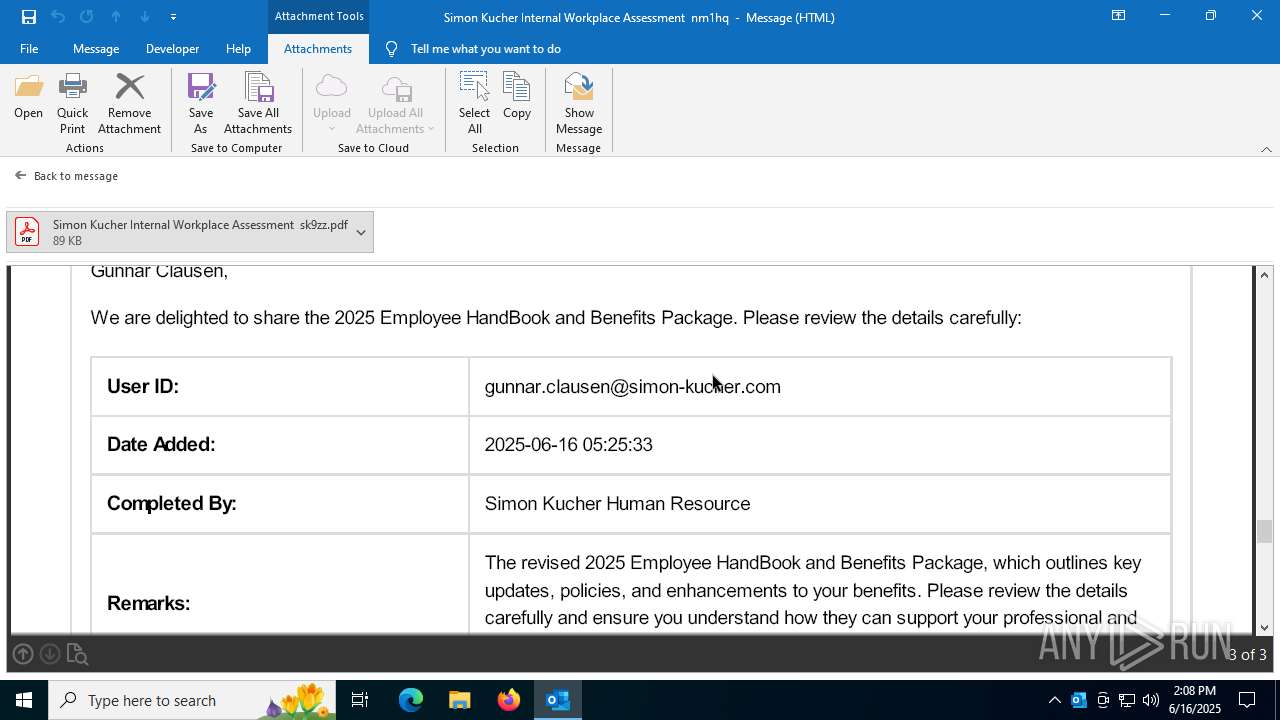Open the volume control in system tray
This screenshot has height=720, width=1280.
coord(1151,700)
